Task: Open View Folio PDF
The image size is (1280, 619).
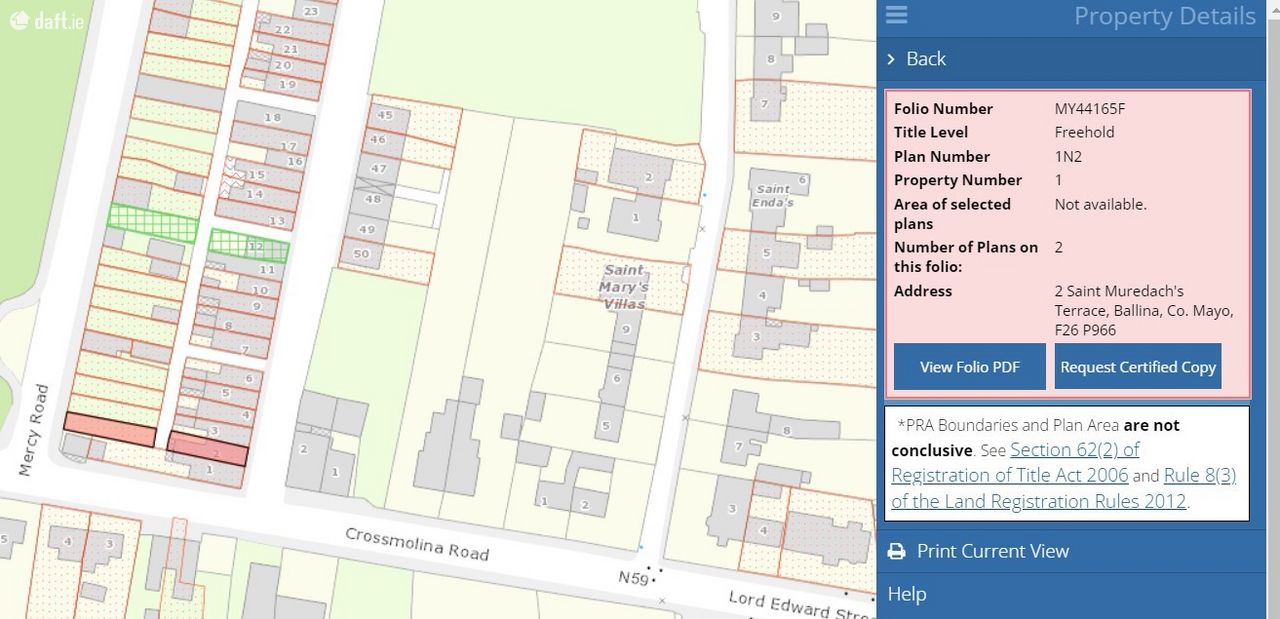Action: coord(969,367)
